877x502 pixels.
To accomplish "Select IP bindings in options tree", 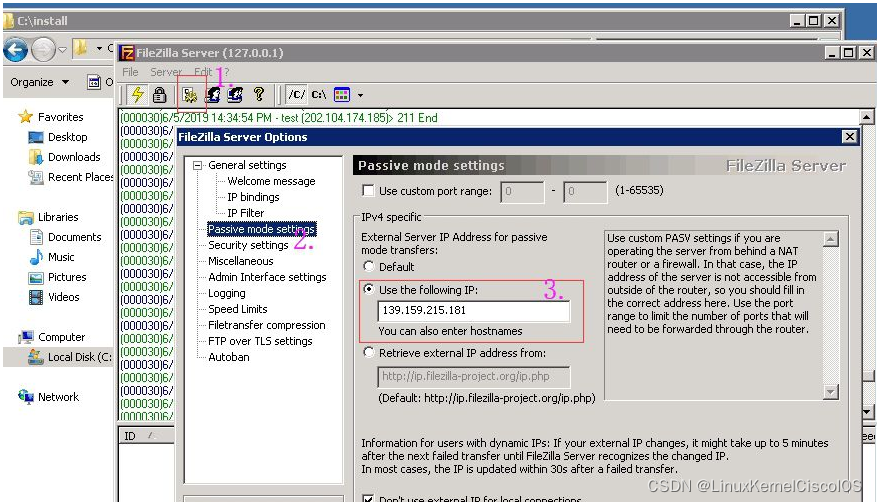I will (x=253, y=197).
